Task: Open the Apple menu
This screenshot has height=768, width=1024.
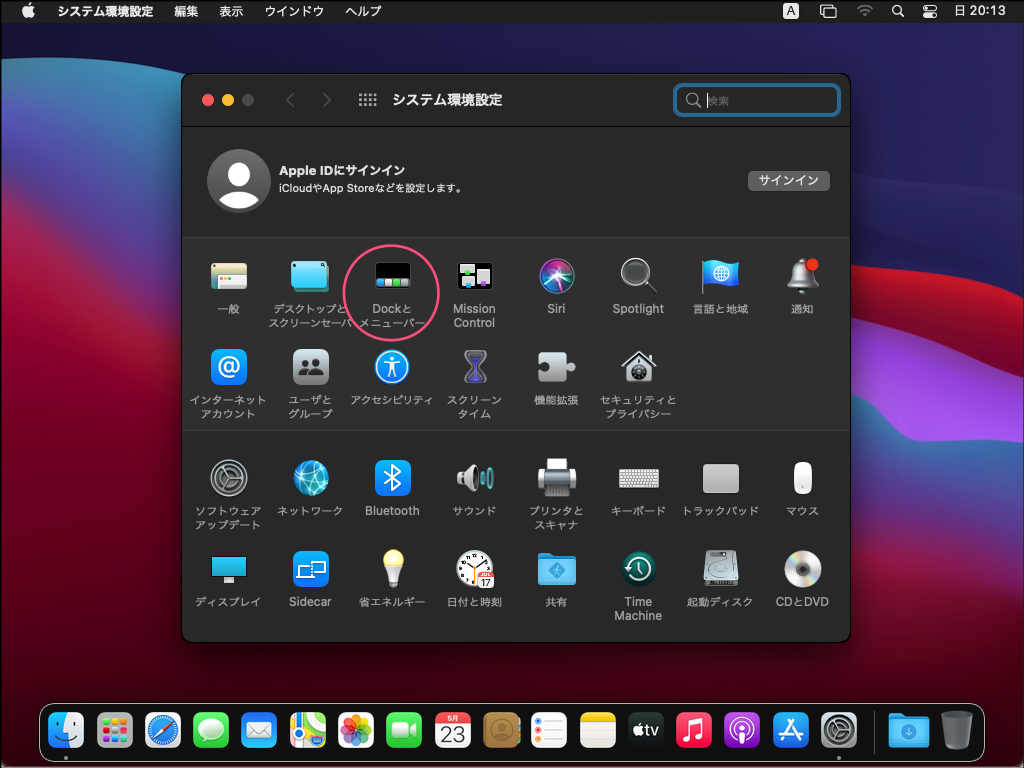Action: (28, 10)
